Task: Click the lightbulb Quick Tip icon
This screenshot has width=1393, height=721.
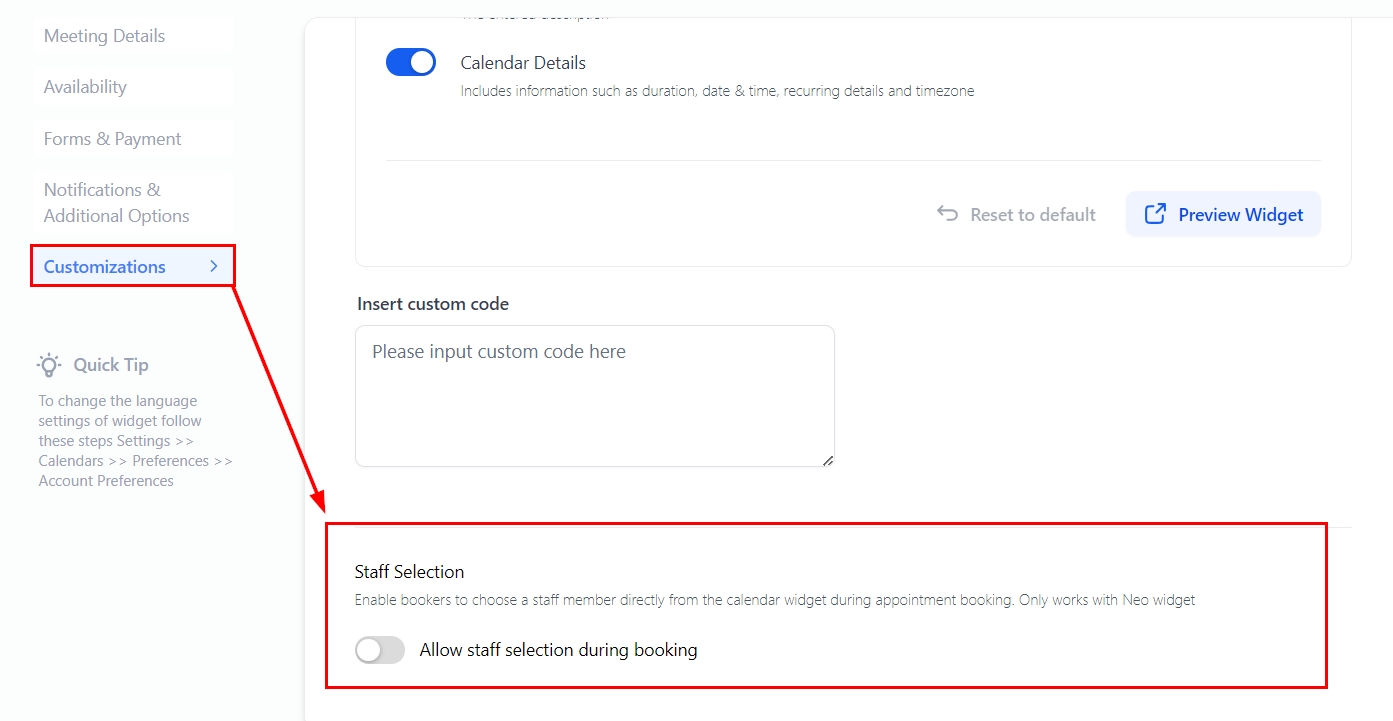Action: pyautogui.click(x=49, y=365)
